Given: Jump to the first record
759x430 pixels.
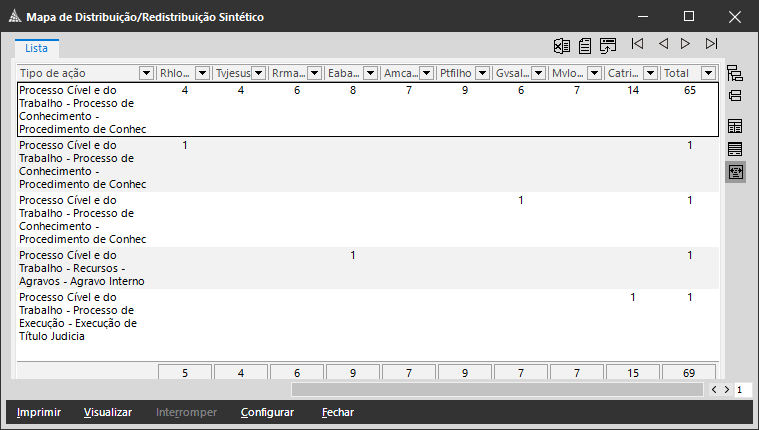Looking at the screenshot, I should 637,44.
